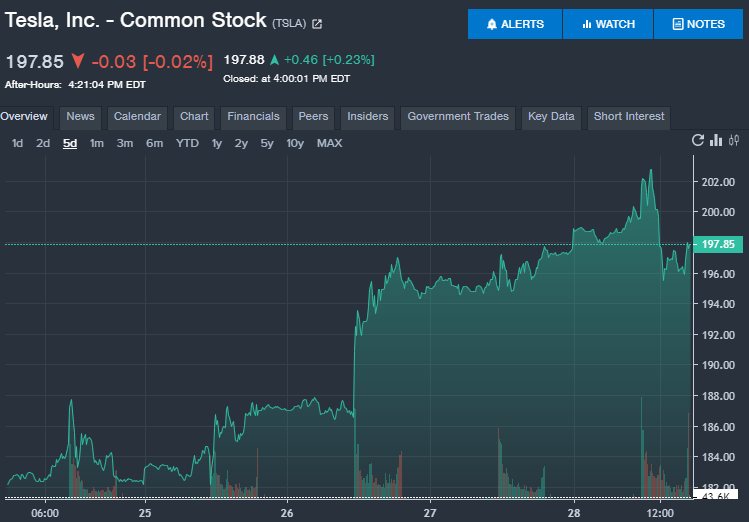Open the Key Data tab
Viewport: 749px width, 522px height.
551,117
